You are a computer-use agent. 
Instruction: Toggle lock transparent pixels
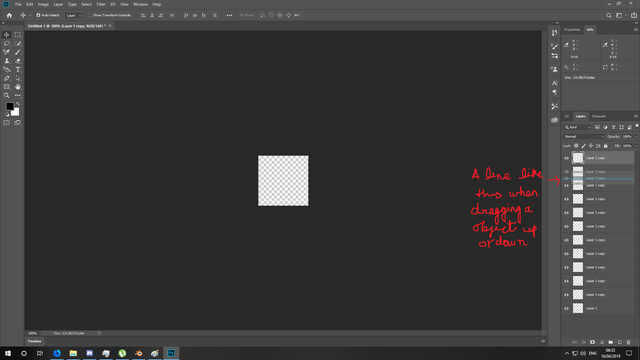576,146
